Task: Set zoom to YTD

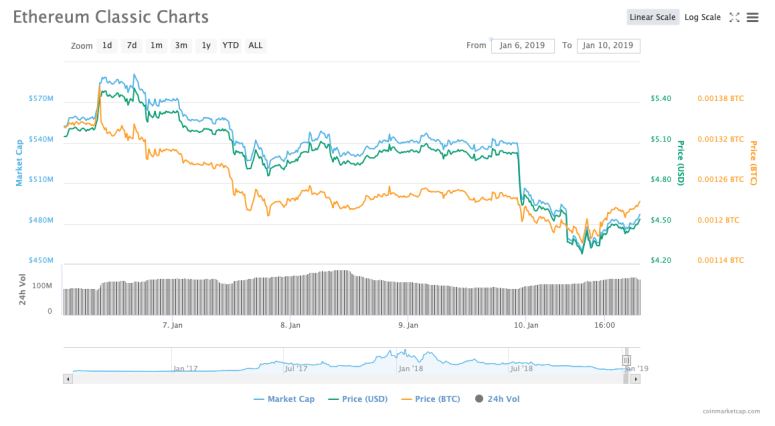Action: point(230,45)
